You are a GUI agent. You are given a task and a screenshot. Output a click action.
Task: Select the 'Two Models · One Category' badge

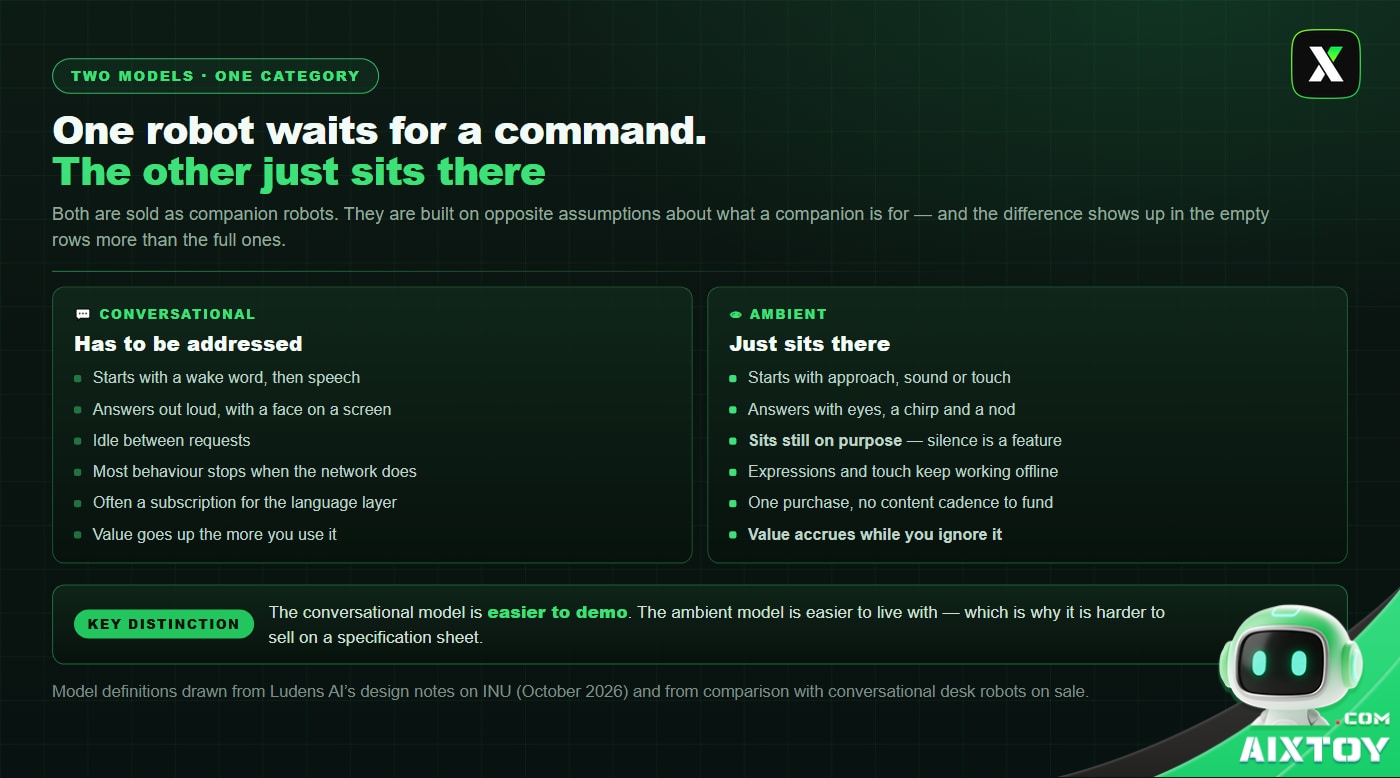215,76
